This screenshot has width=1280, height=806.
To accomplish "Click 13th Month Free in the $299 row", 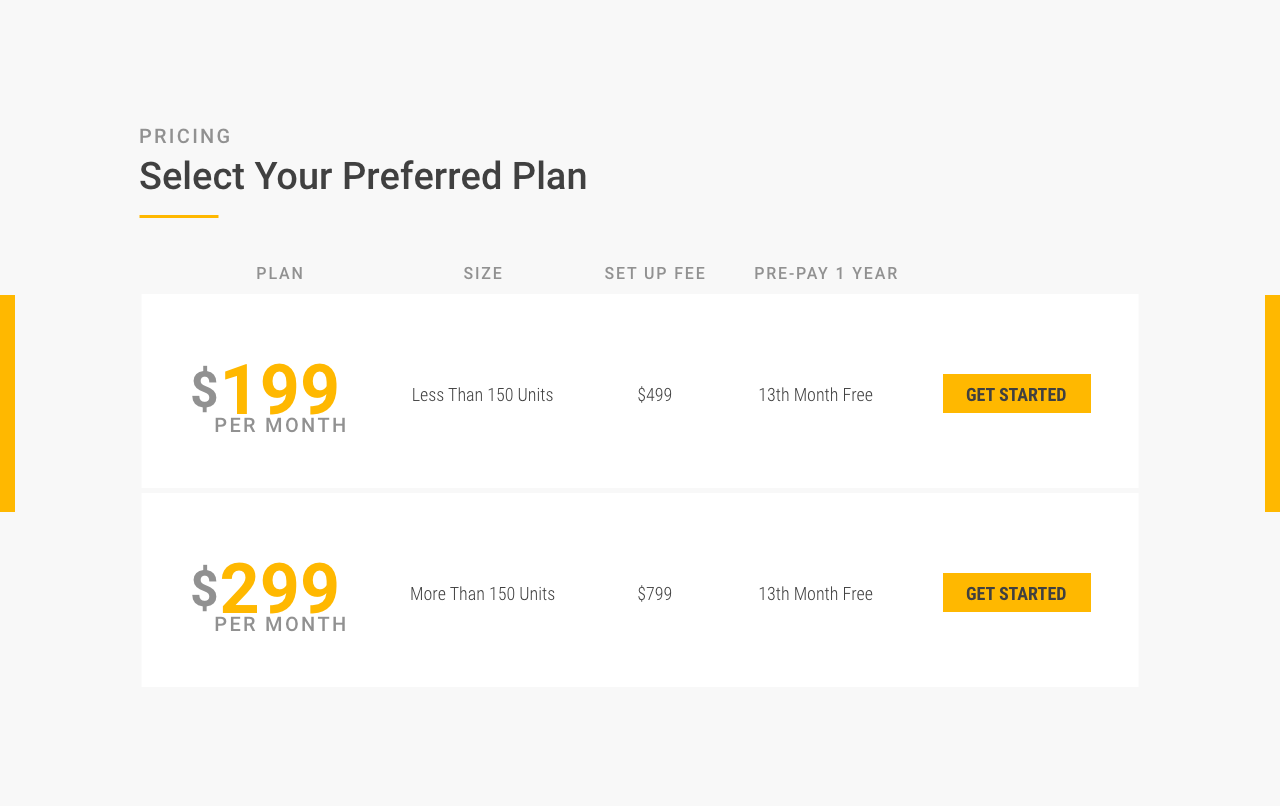I will click(x=815, y=594).
